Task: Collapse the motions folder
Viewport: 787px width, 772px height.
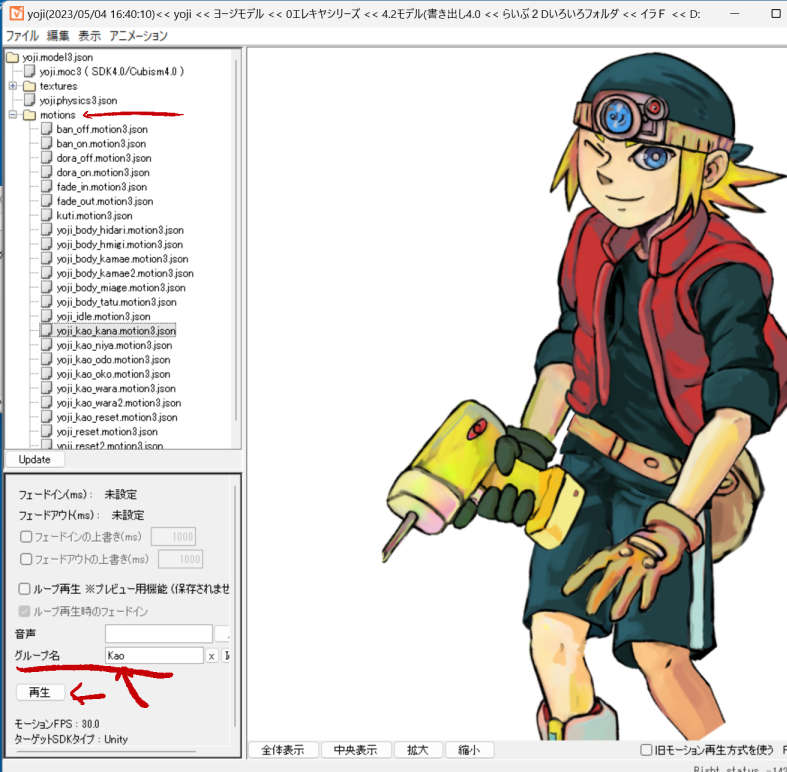Action: [x=13, y=115]
